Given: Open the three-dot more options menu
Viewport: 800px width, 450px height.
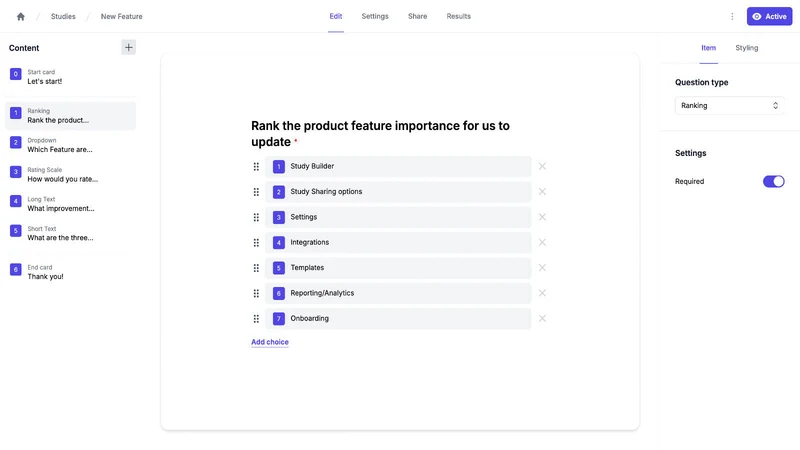Looking at the screenshot, I should coord(732,16).
